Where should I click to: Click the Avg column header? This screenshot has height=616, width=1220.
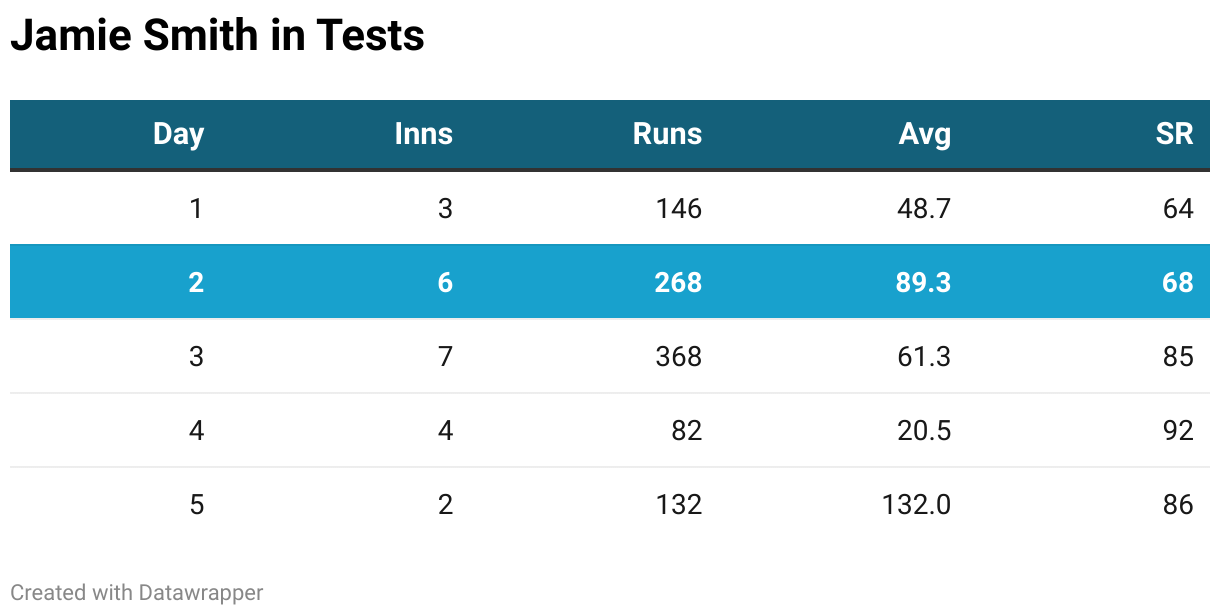(924, 134)
